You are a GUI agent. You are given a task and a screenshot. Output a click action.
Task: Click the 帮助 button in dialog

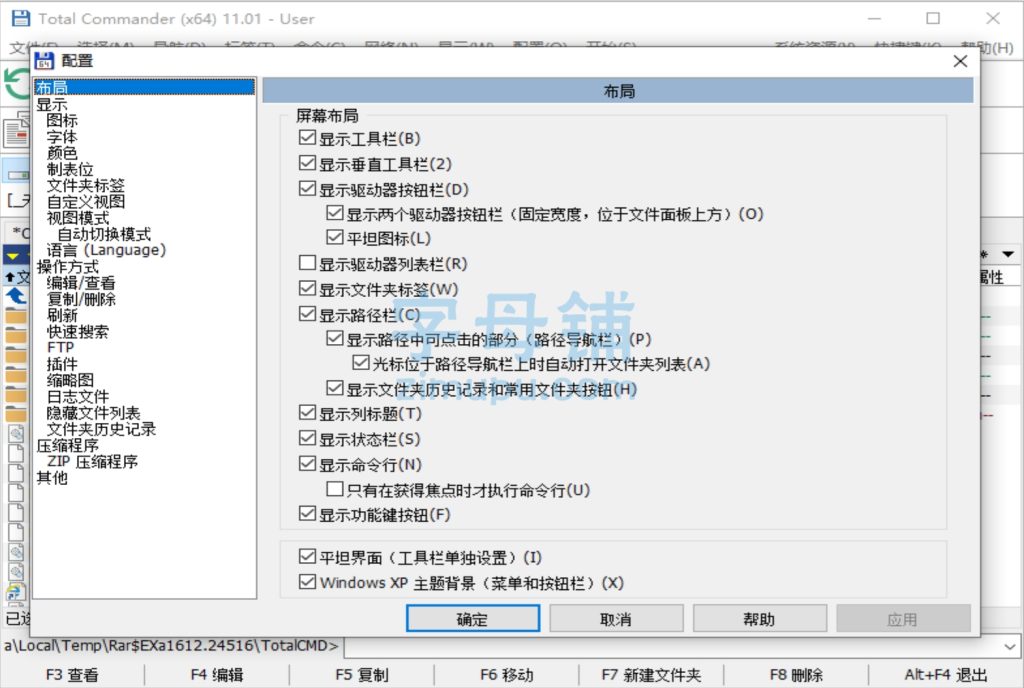pyautogui.click(x=760, y=618)
